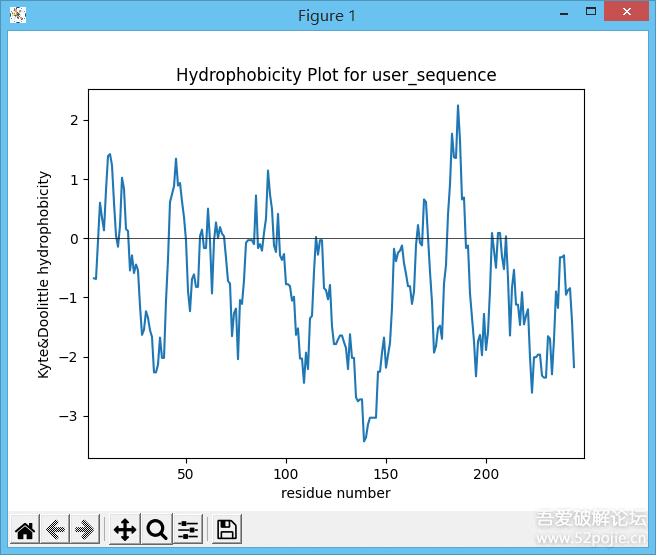
Task: Click the x-axis tick label 150
Action: click(x=386, y=474)
